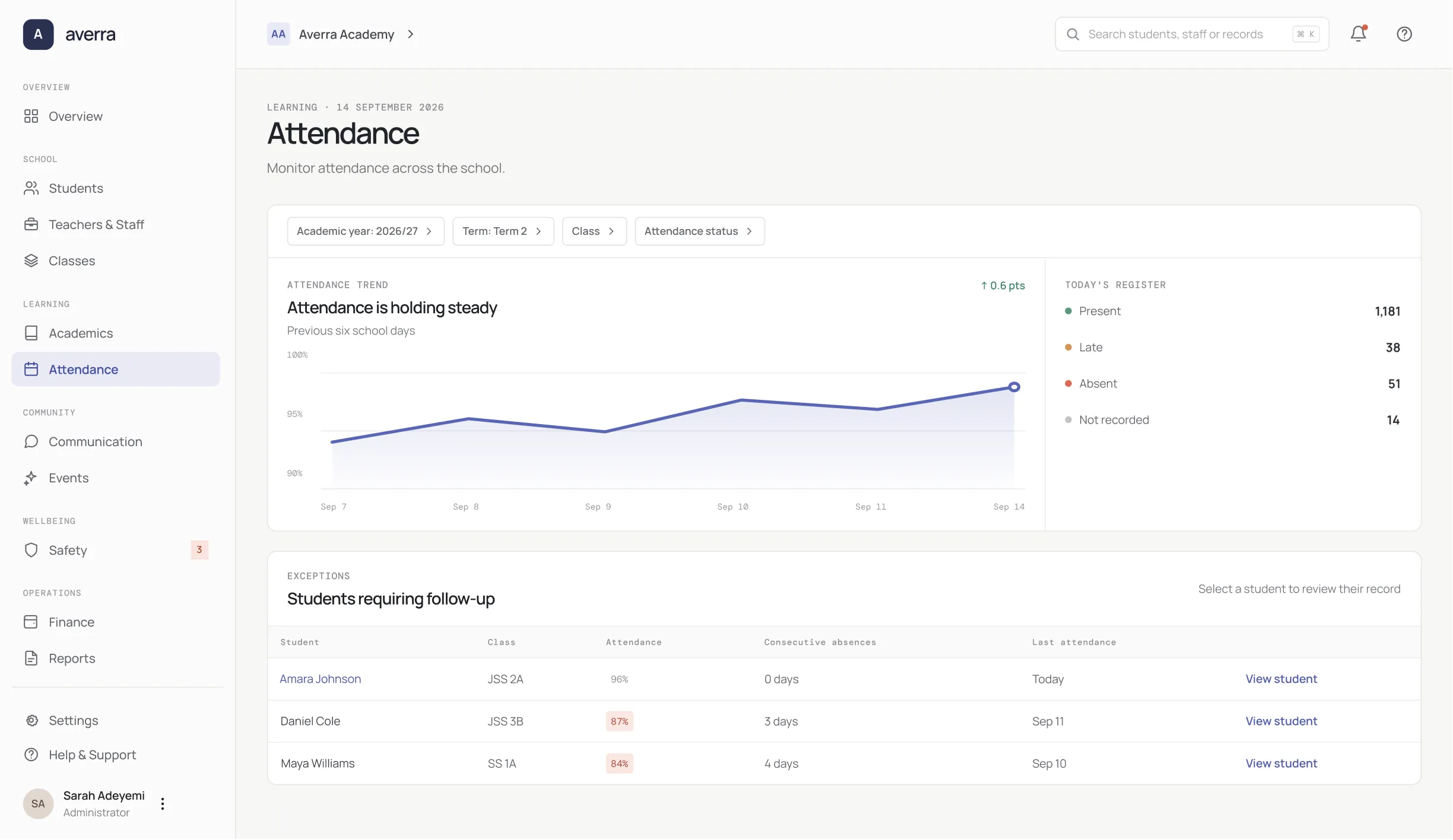
Task: Select the Maya Williams row name
Action: pos(318,763)
